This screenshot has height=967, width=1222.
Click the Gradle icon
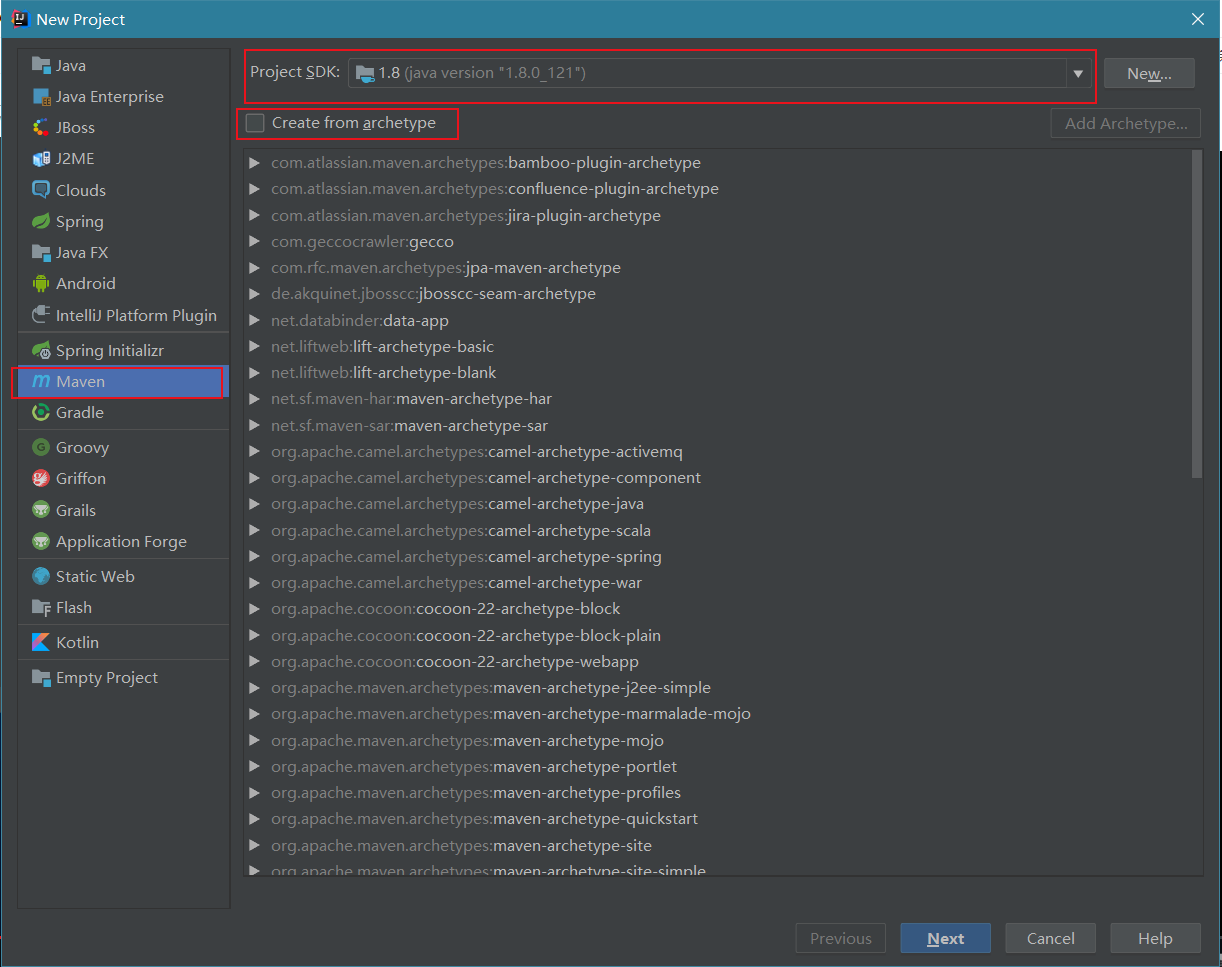[41, 412]
